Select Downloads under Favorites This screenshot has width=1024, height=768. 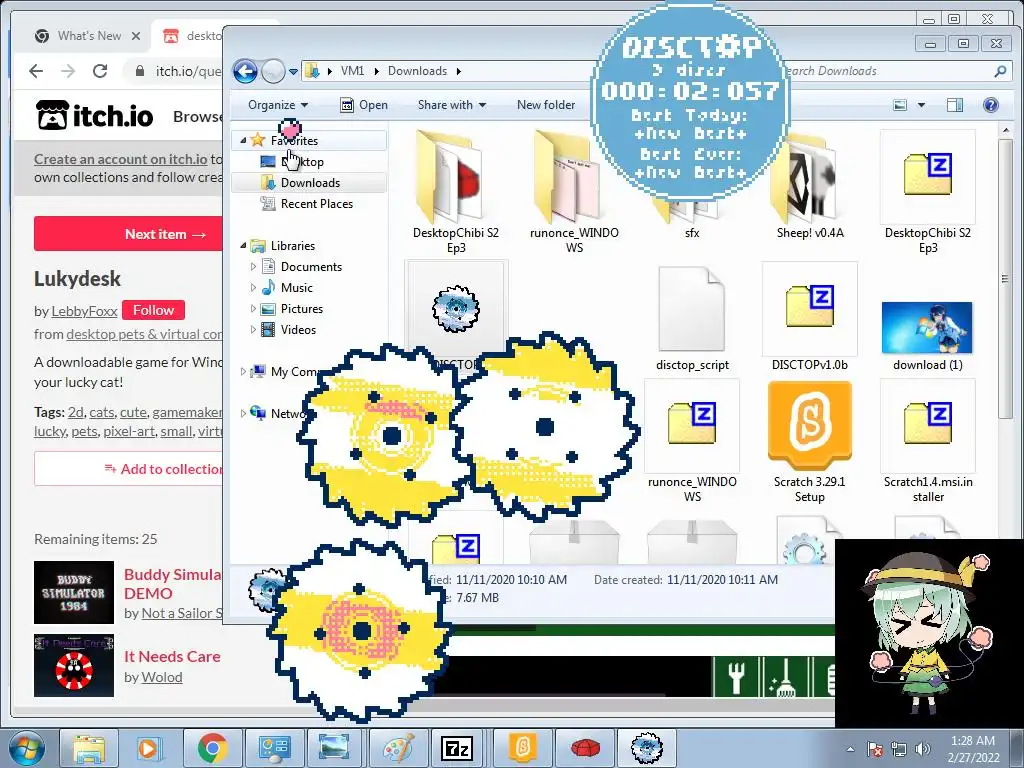click(310, 183)
